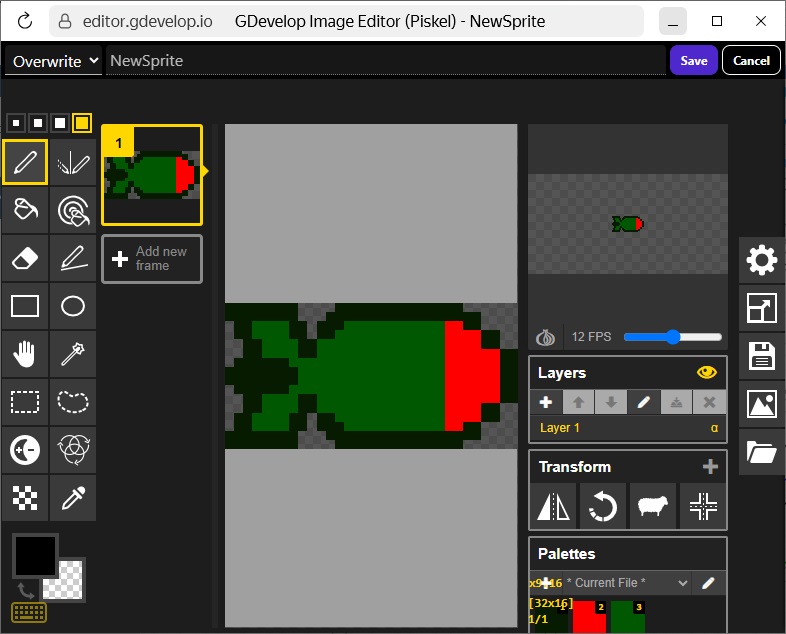Screen dimensions: 786x634
Task: Click the editor.gdevelop.io address bar
Action: (x=346, y=21)
